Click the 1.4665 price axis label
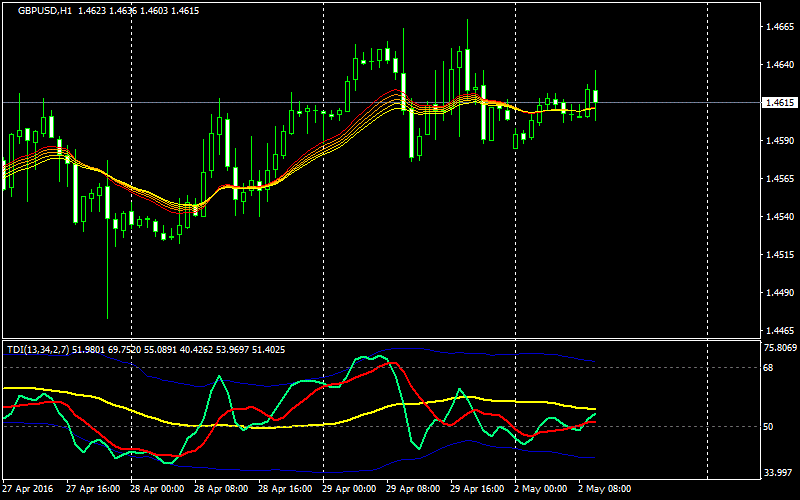The height and width of the screenshot is (500, 800). [x=781, y=27]
